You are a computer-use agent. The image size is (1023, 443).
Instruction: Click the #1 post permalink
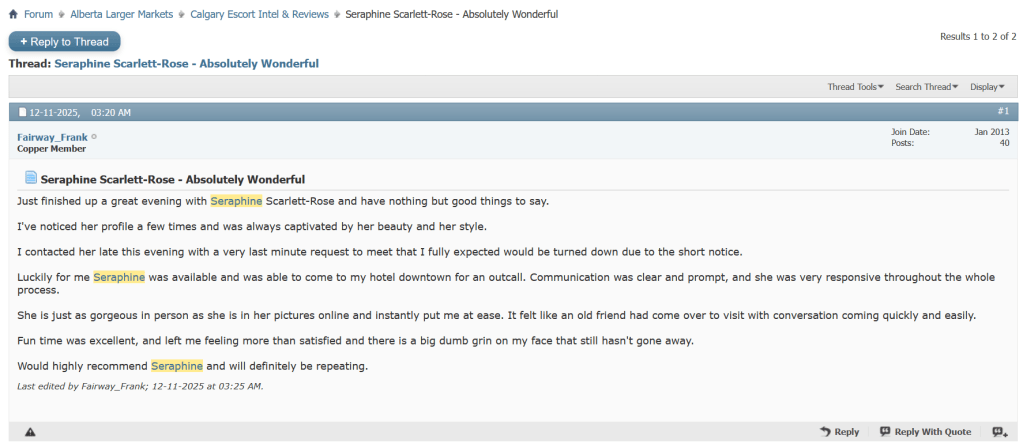pos(1003,111)
